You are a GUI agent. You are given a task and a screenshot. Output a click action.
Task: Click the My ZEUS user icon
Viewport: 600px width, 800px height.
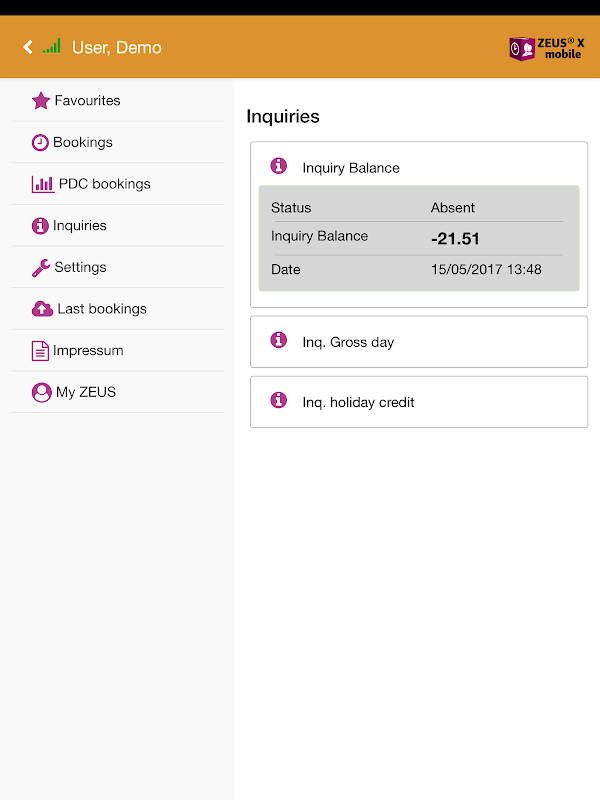(x=41, y=392)
